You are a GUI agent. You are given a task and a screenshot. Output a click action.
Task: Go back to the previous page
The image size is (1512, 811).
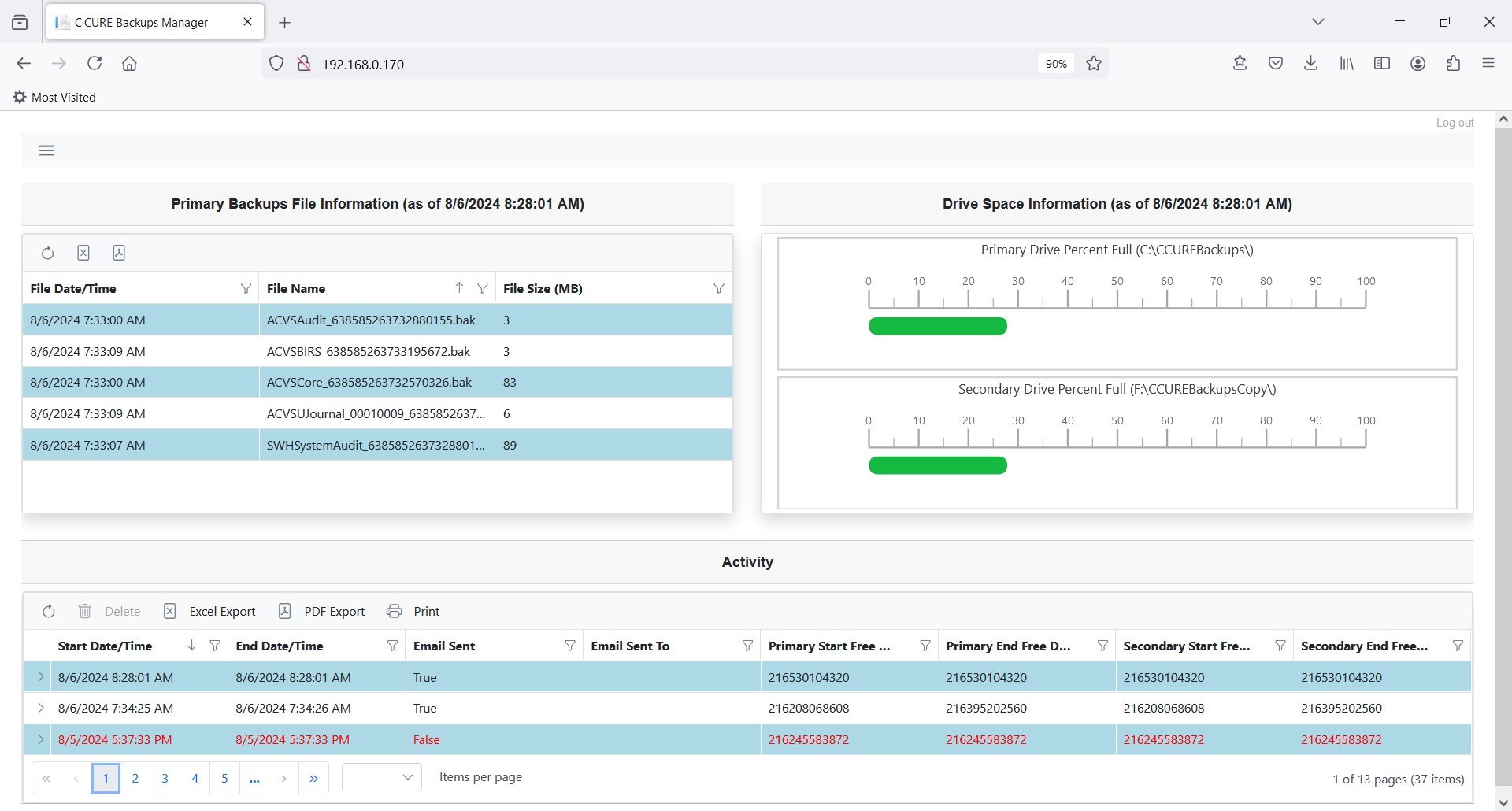click(24, 64)
